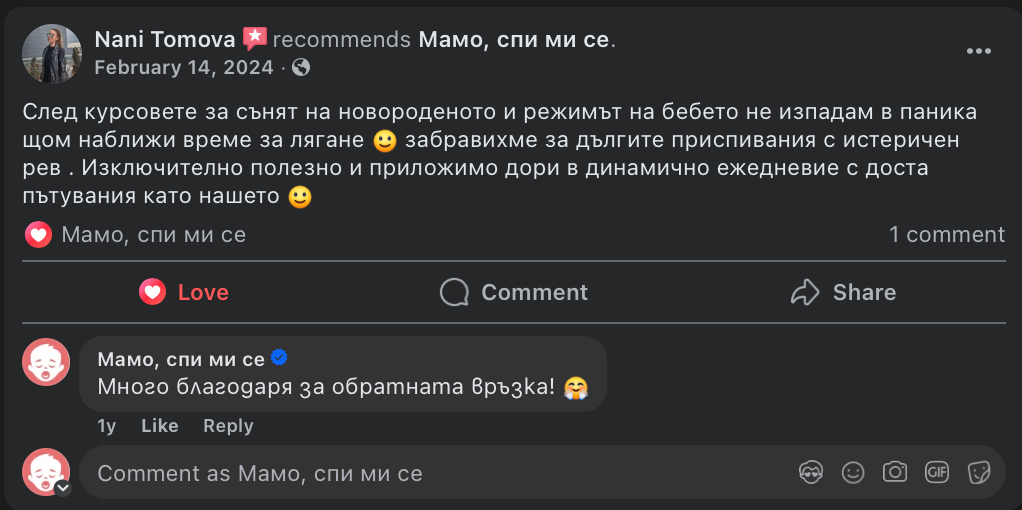Insert a GIF into the comment

click(x=937, y=473)
